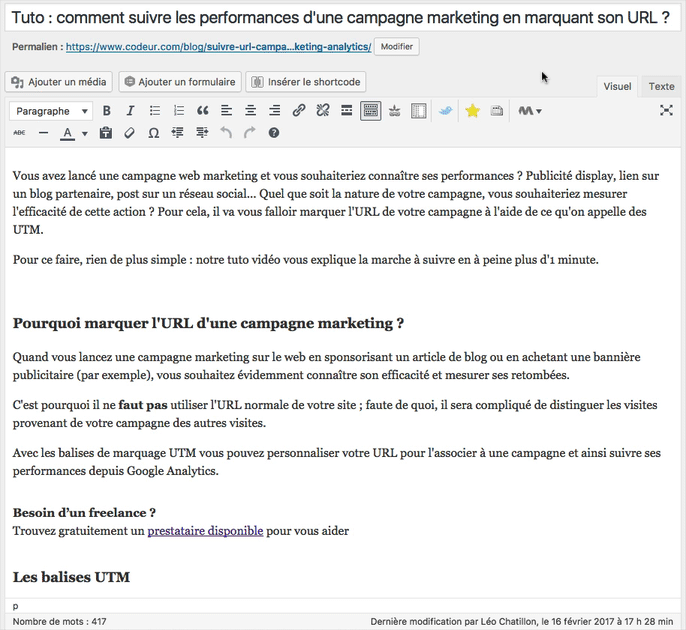Click the Les balises UTM heading

(71, 577)
